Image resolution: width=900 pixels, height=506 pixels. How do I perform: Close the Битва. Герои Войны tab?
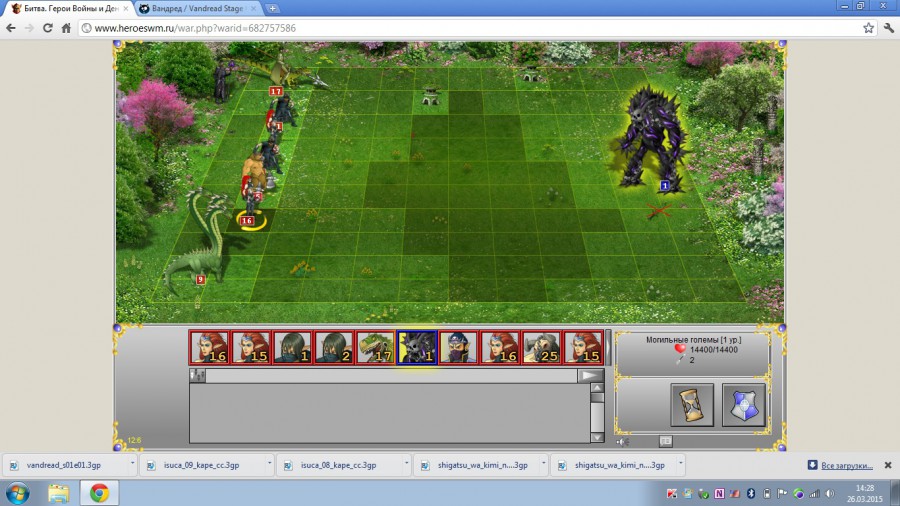(x=125, y=9)
